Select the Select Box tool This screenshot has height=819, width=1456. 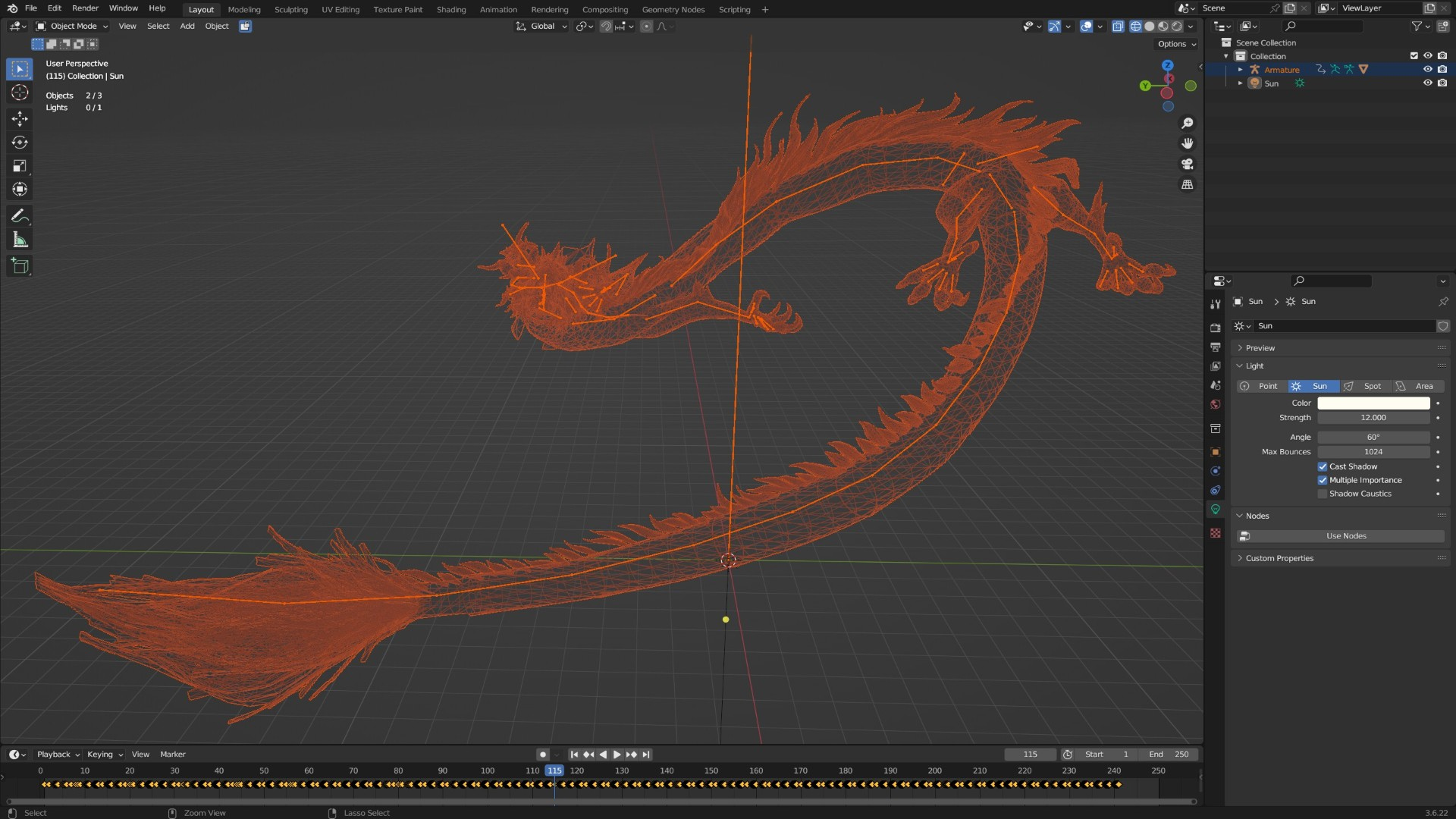pyautogui.click(x=20, y=69)
